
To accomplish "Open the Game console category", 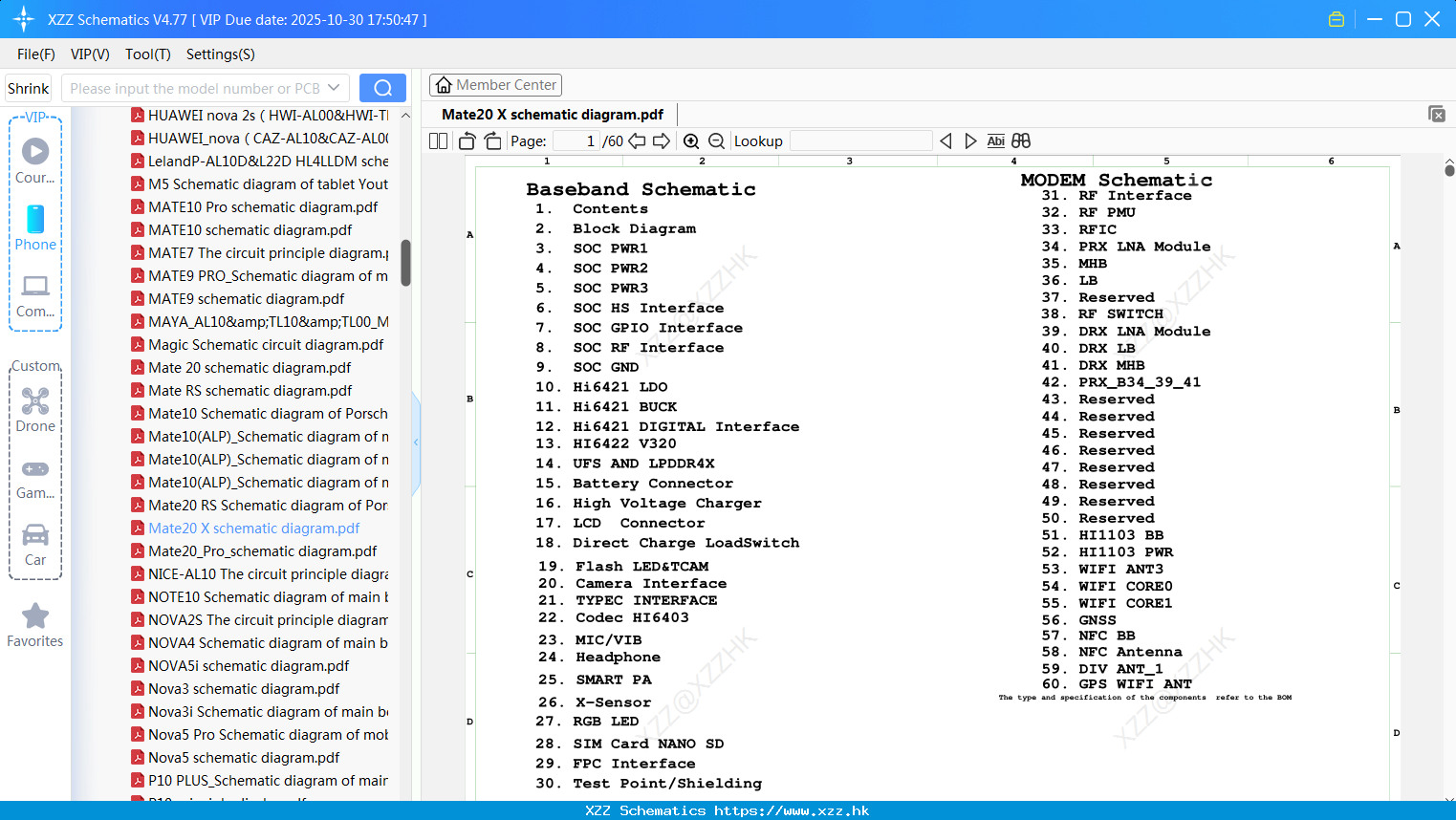I will (35, 478).
